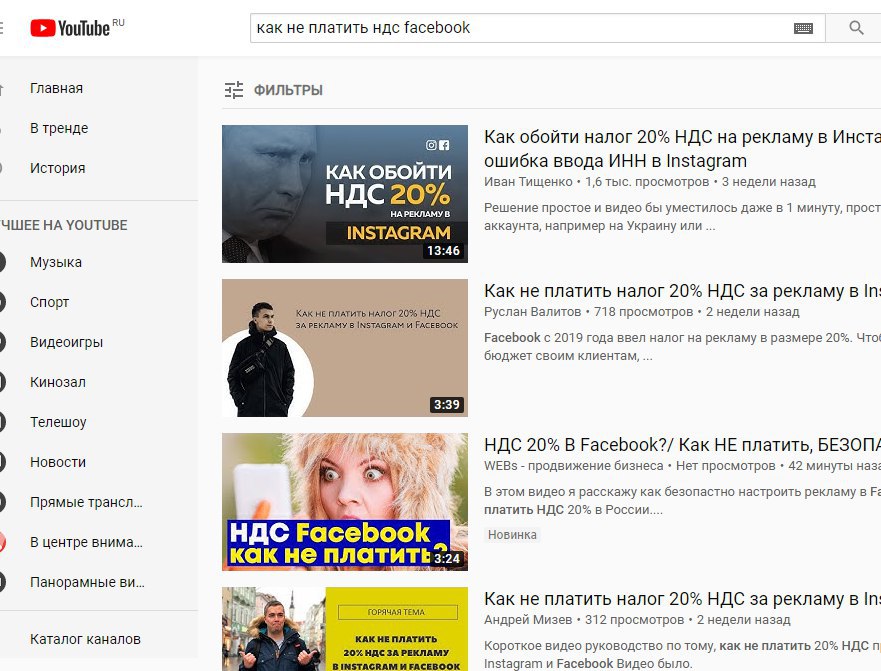Open the on-screen keyboard icon in search box
This screenshot has height=671, width=881.
click(x=803, y=28)
